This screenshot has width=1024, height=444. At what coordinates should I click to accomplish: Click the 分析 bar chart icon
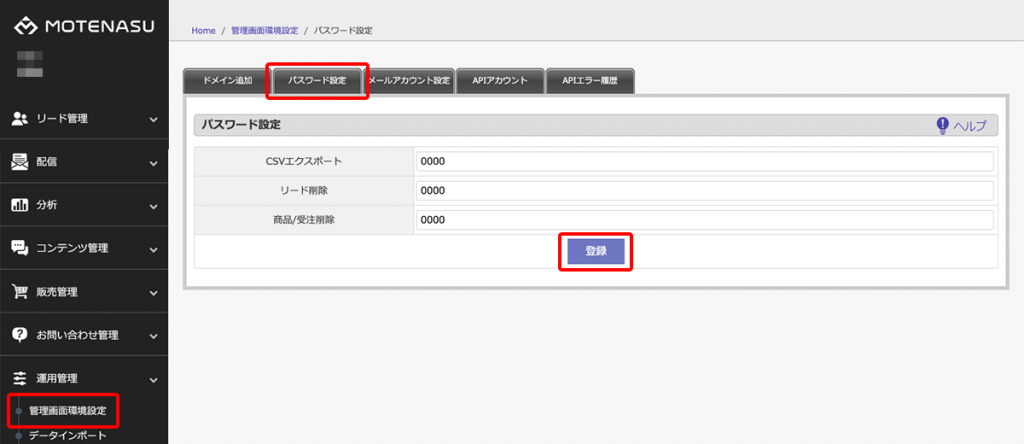click(19, 205)
